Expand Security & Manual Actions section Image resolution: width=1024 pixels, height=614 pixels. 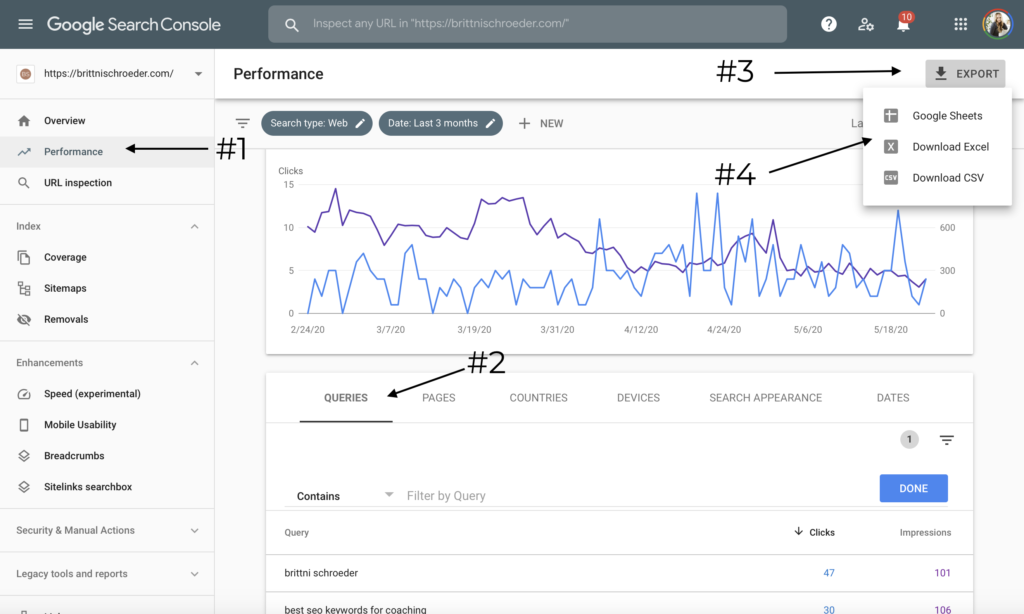(x=195, y=531)
